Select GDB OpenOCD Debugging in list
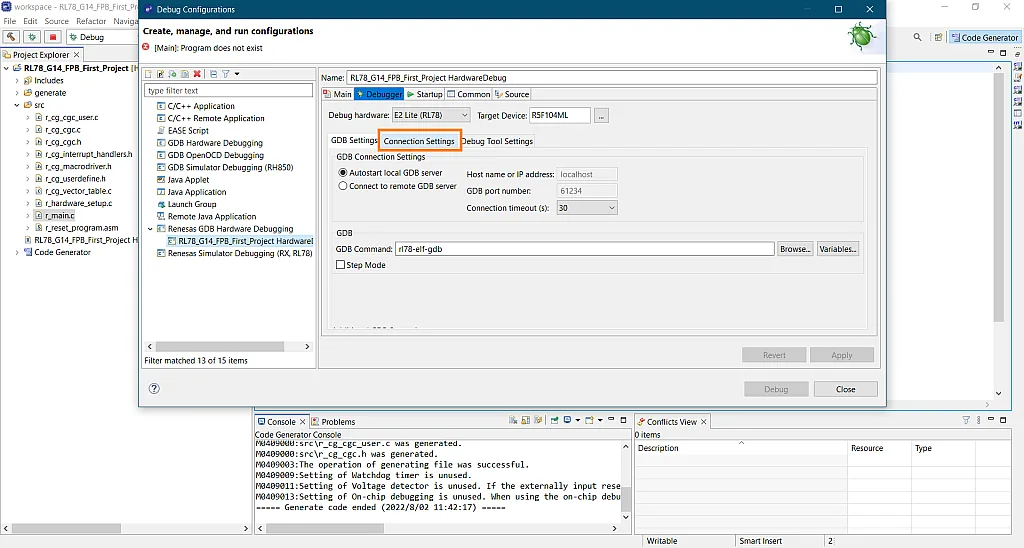 [216, 155]
